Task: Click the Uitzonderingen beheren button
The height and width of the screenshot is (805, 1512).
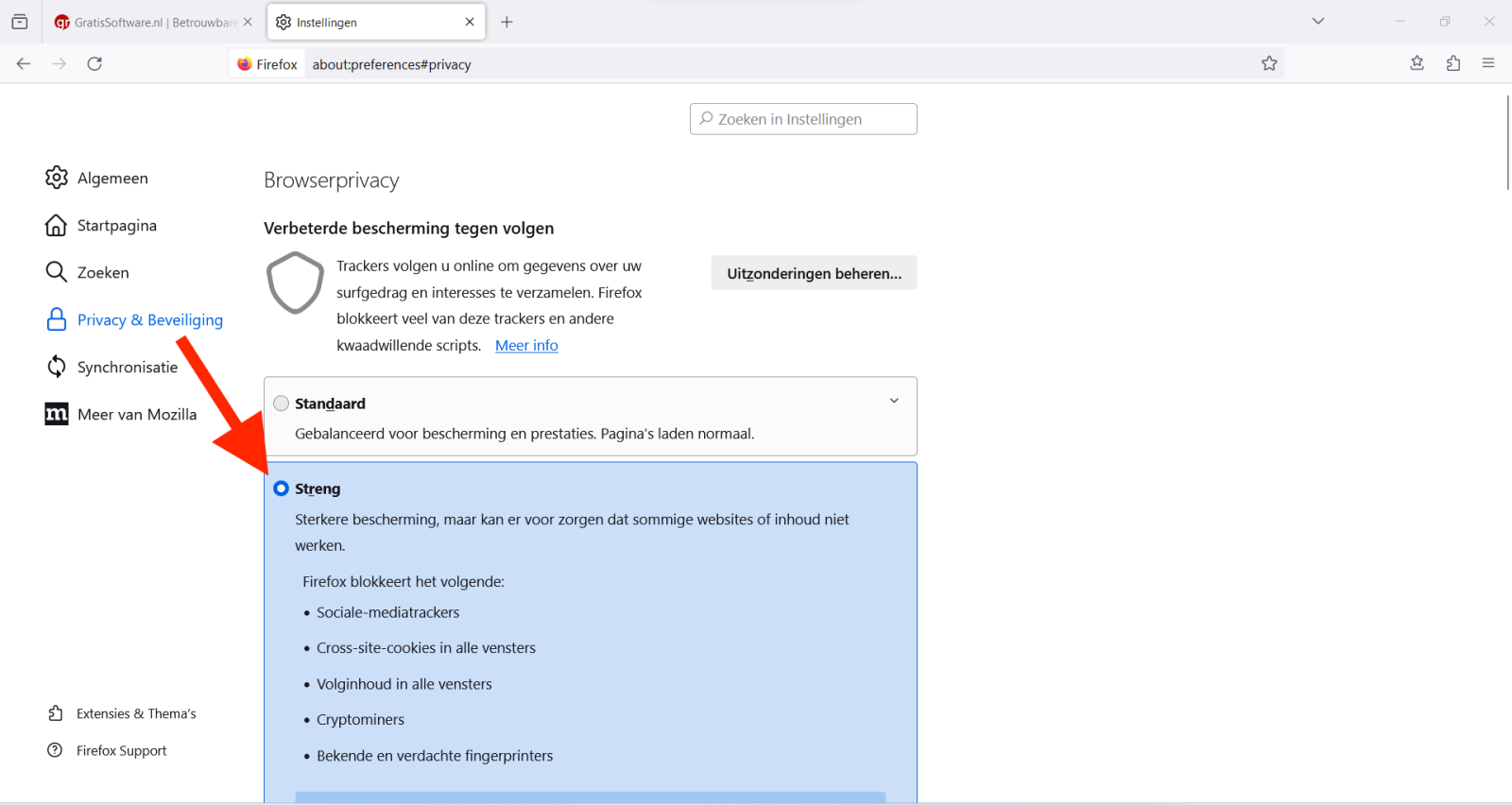Action: click(814, 273)
